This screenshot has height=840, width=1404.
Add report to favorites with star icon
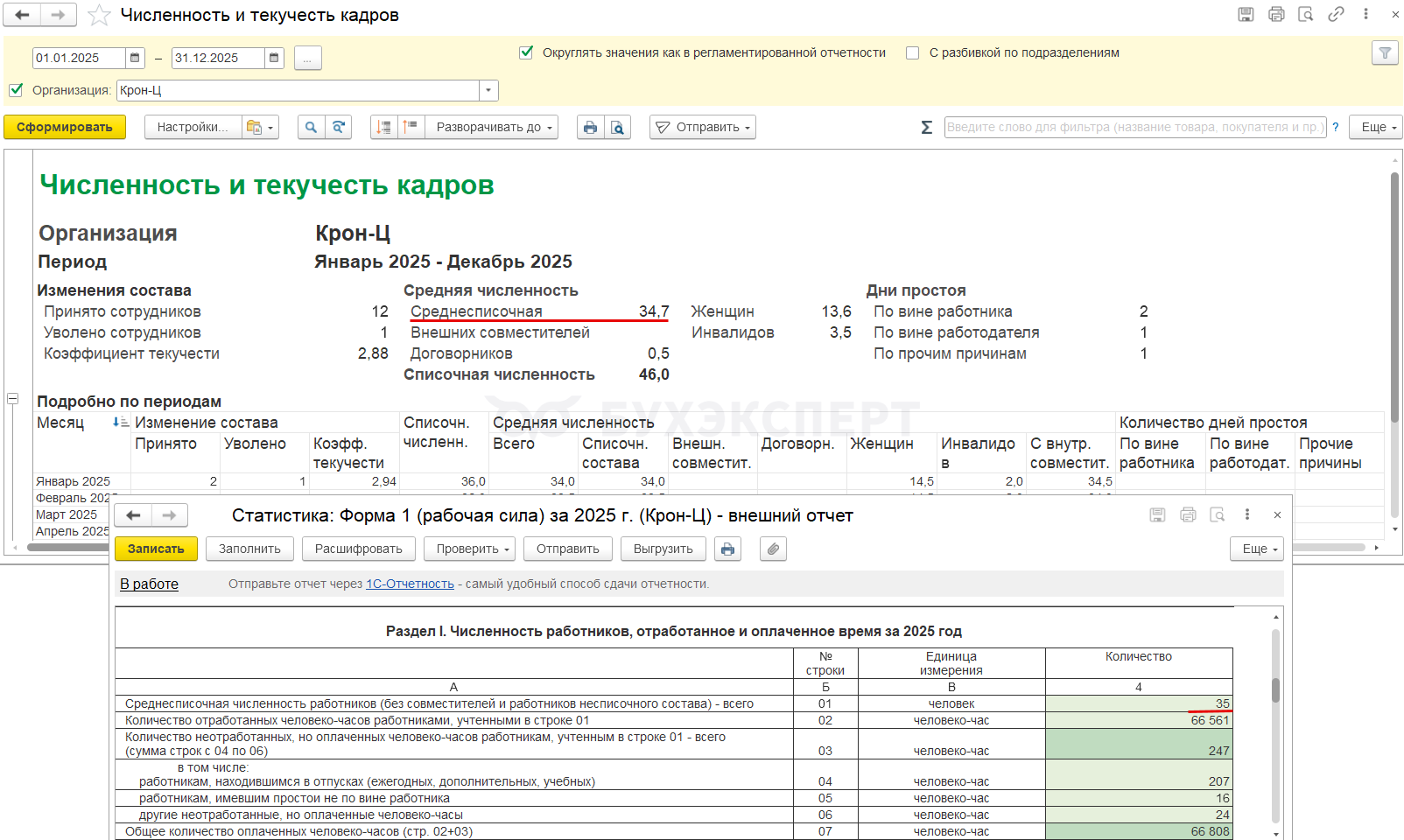99,15
